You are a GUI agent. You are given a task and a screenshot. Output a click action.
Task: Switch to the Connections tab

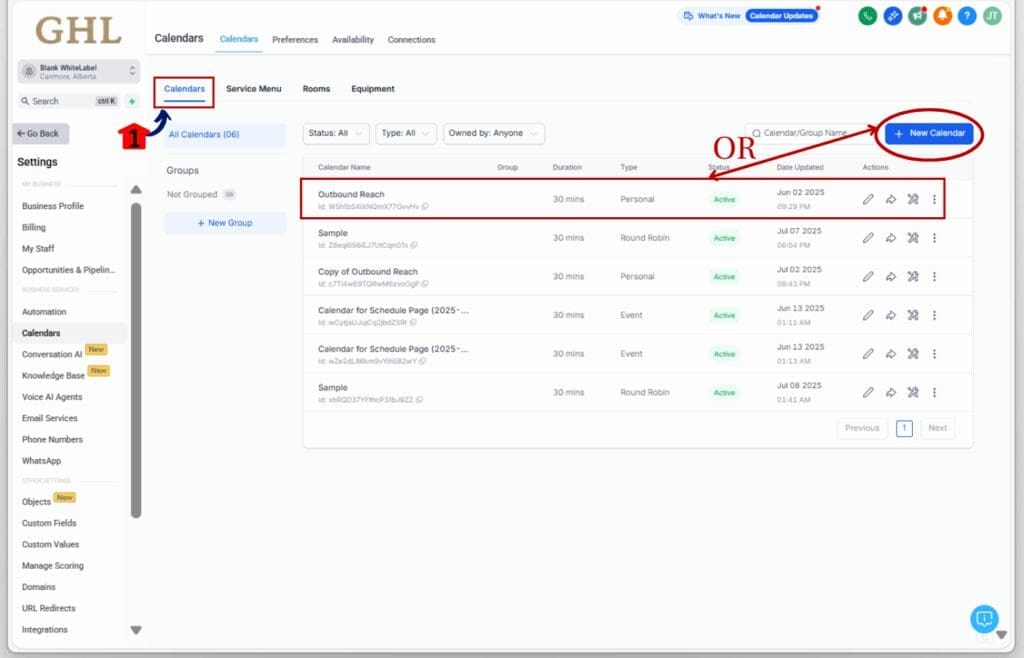(411, 40)
